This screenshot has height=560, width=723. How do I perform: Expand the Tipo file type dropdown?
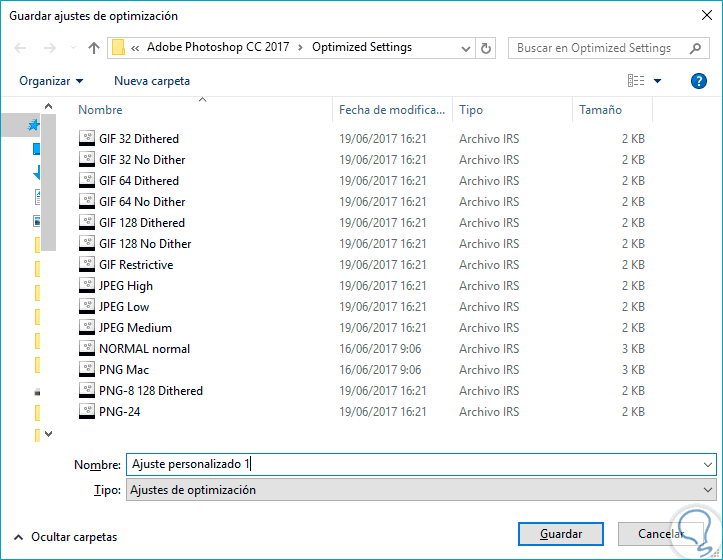[708, 490]
